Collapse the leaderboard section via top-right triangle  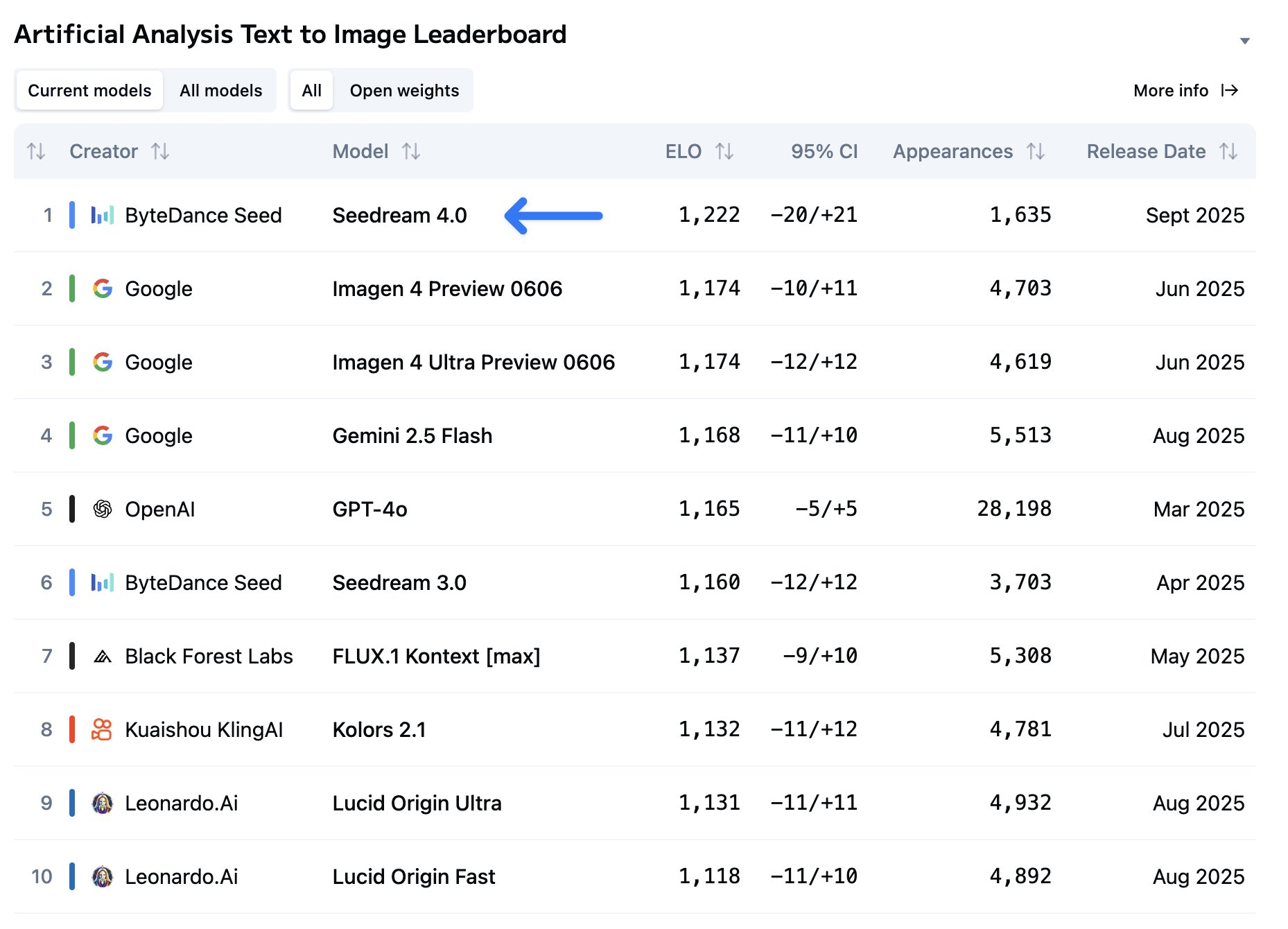[x=1245, y=41]
